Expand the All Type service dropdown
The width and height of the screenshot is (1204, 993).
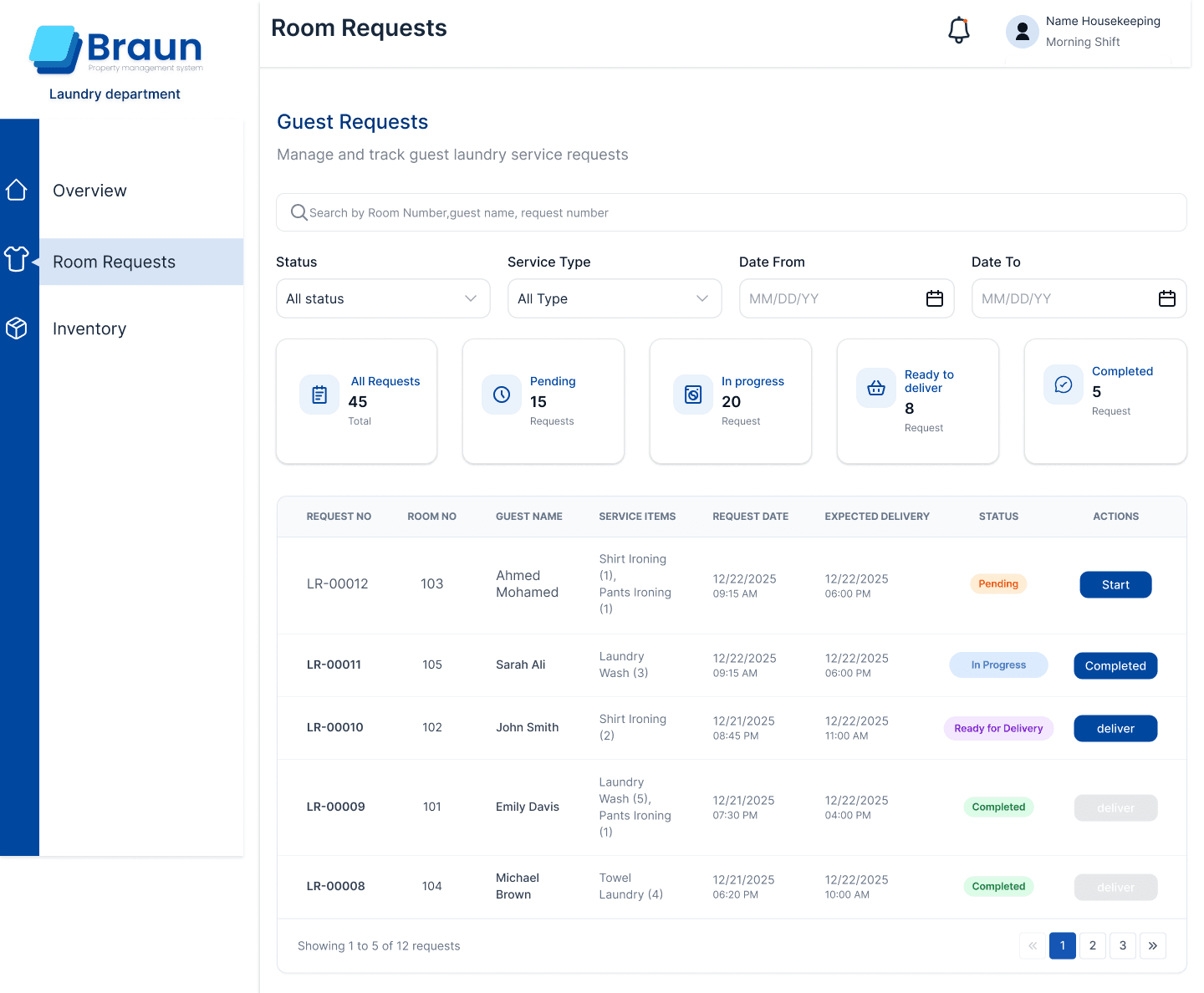pyautogui.click(x=615, y=298)
